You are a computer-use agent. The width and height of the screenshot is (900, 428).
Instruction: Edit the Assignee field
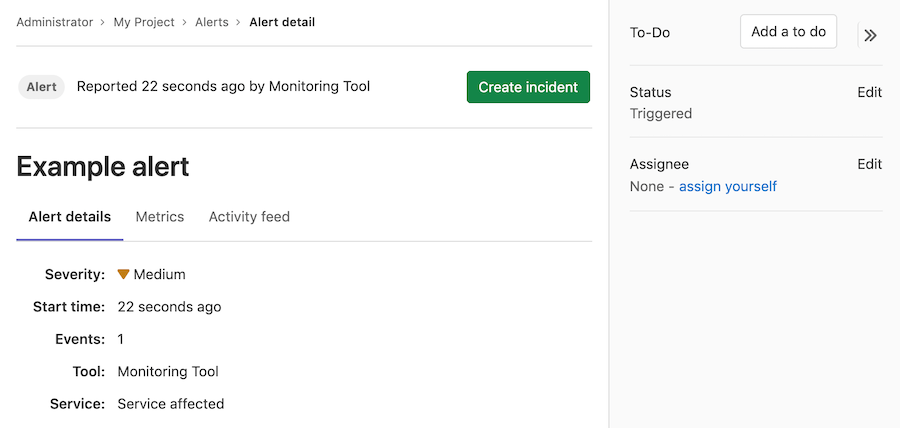[869, 164]
